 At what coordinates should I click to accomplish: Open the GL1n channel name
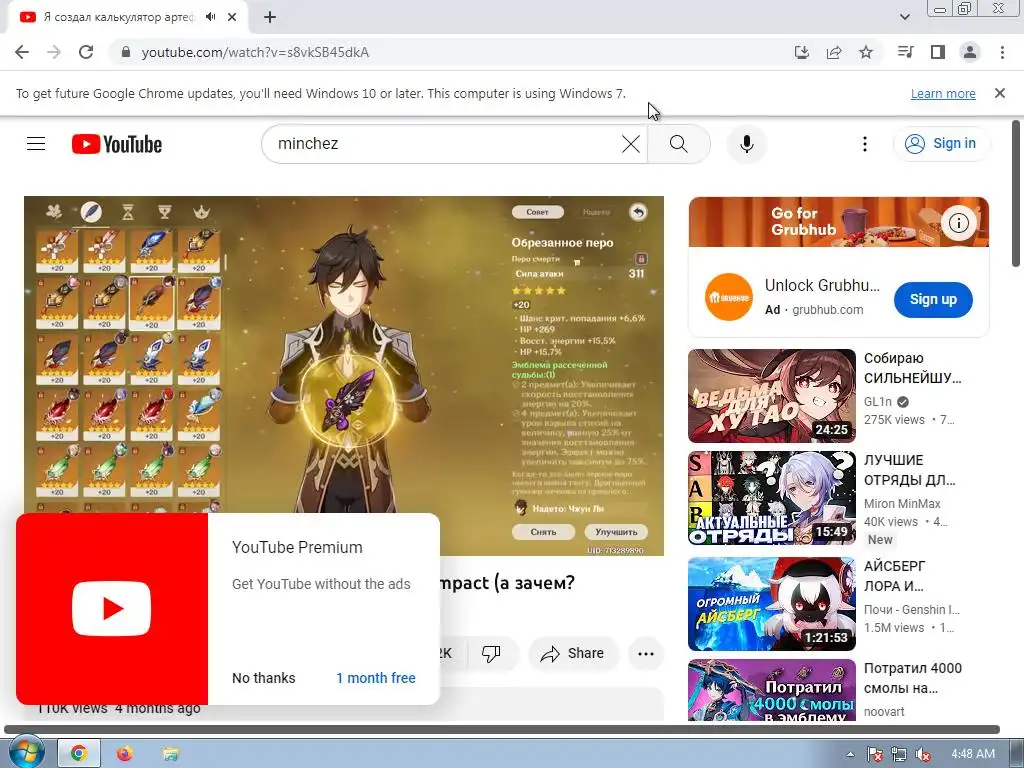pos(877,402)
